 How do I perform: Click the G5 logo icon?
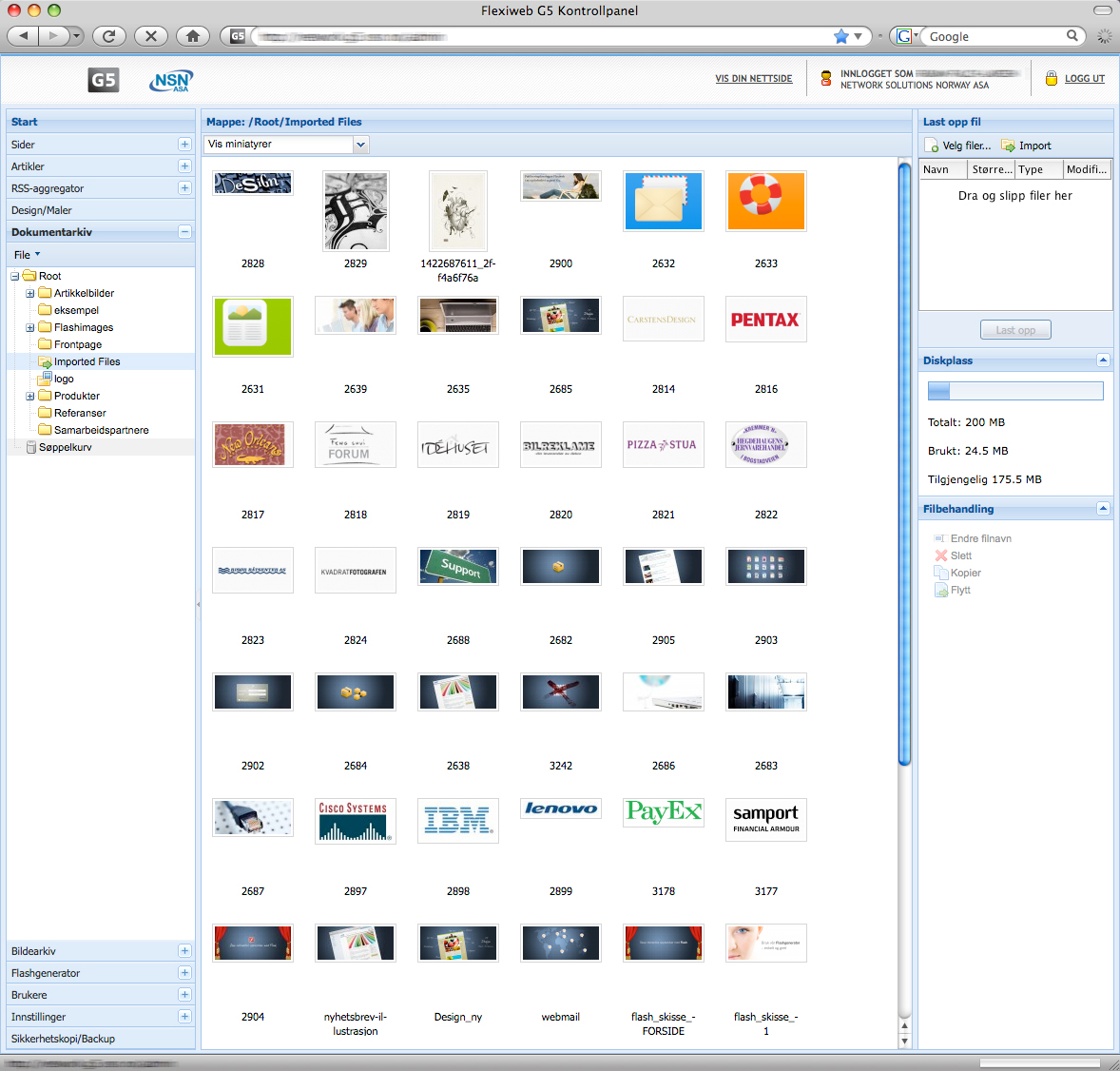pos(103,80)
